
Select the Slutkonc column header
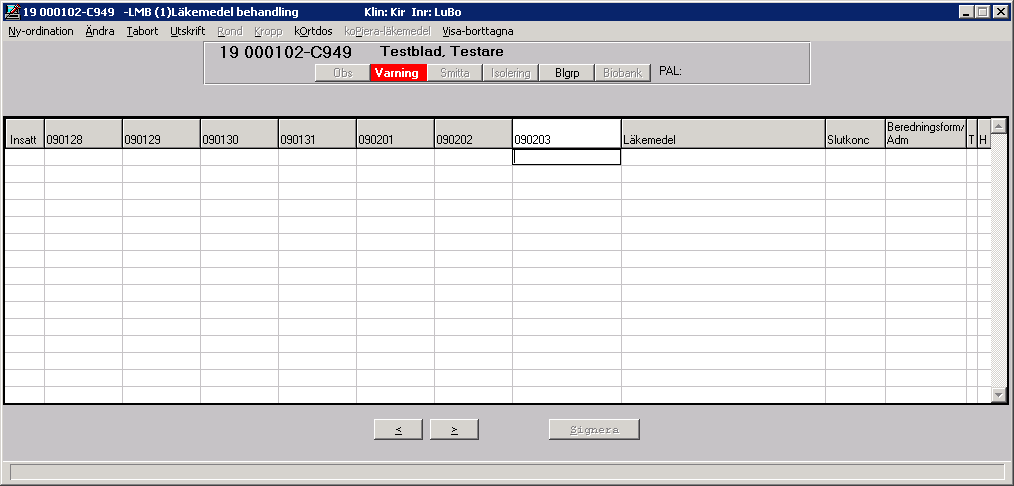click(856, 134)
